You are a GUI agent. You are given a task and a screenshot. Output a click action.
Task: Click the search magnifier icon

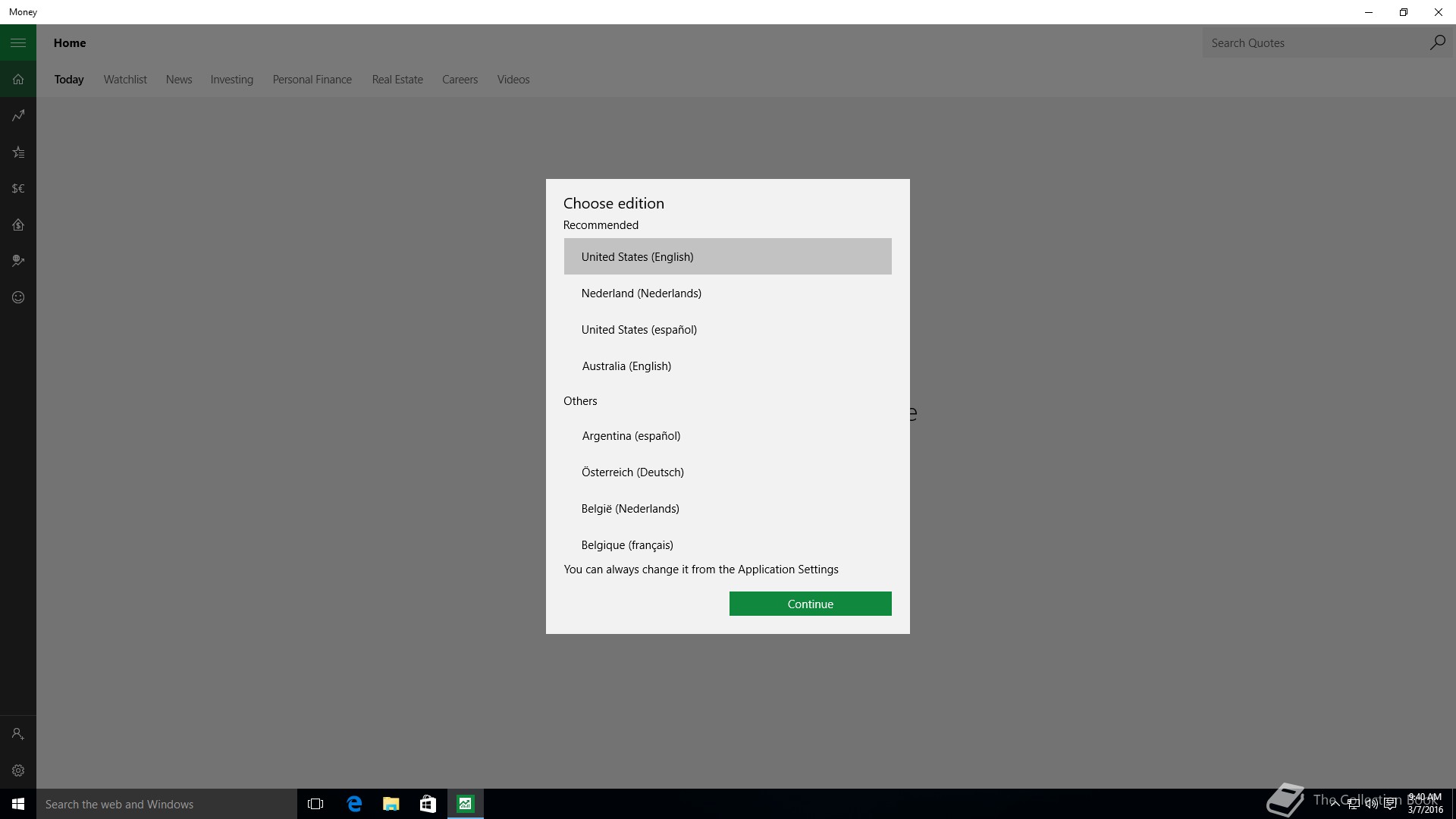pyautogui.click(x=1437, y=43)
